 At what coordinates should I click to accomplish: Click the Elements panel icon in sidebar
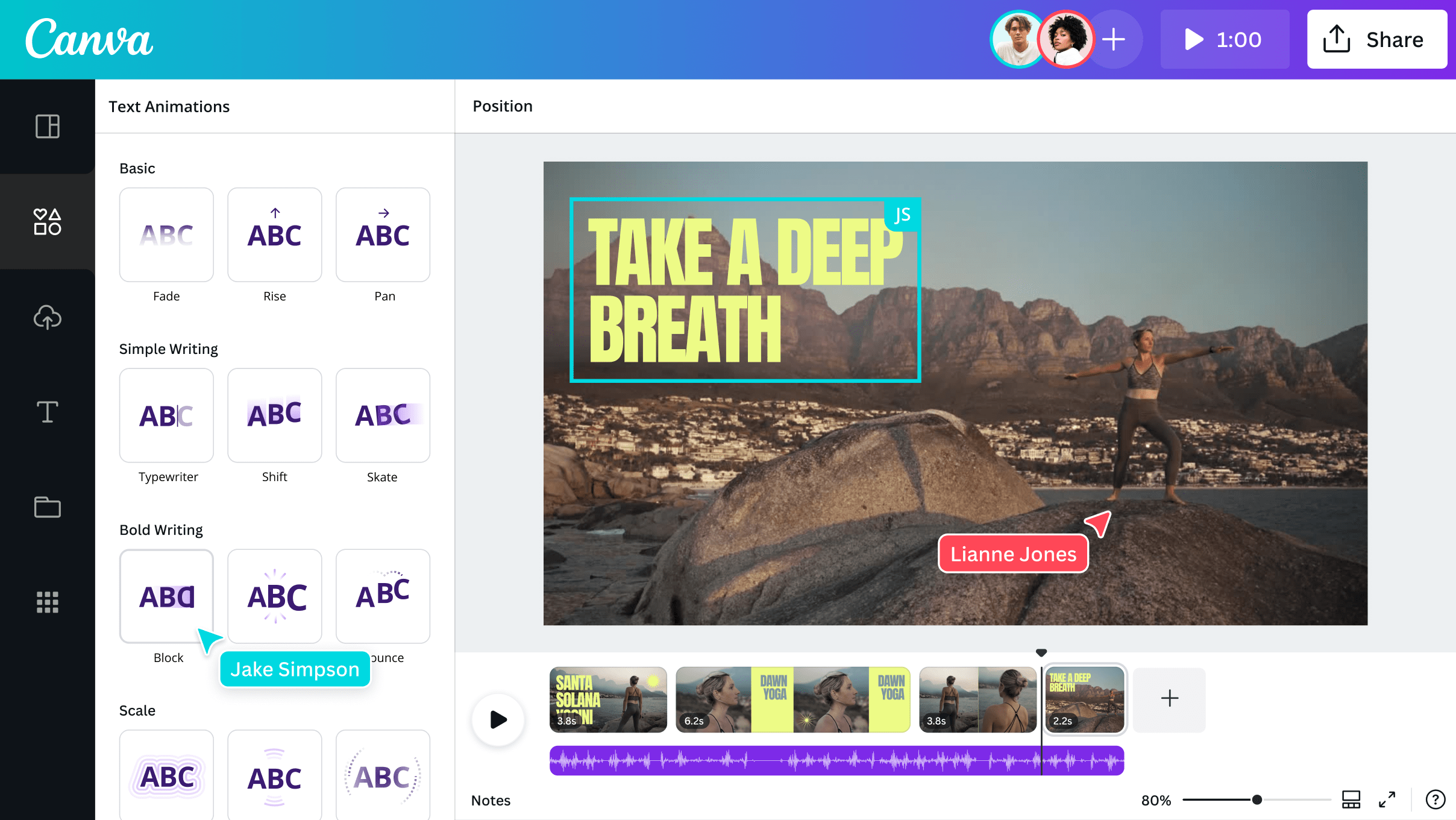(x=47, y=221)
